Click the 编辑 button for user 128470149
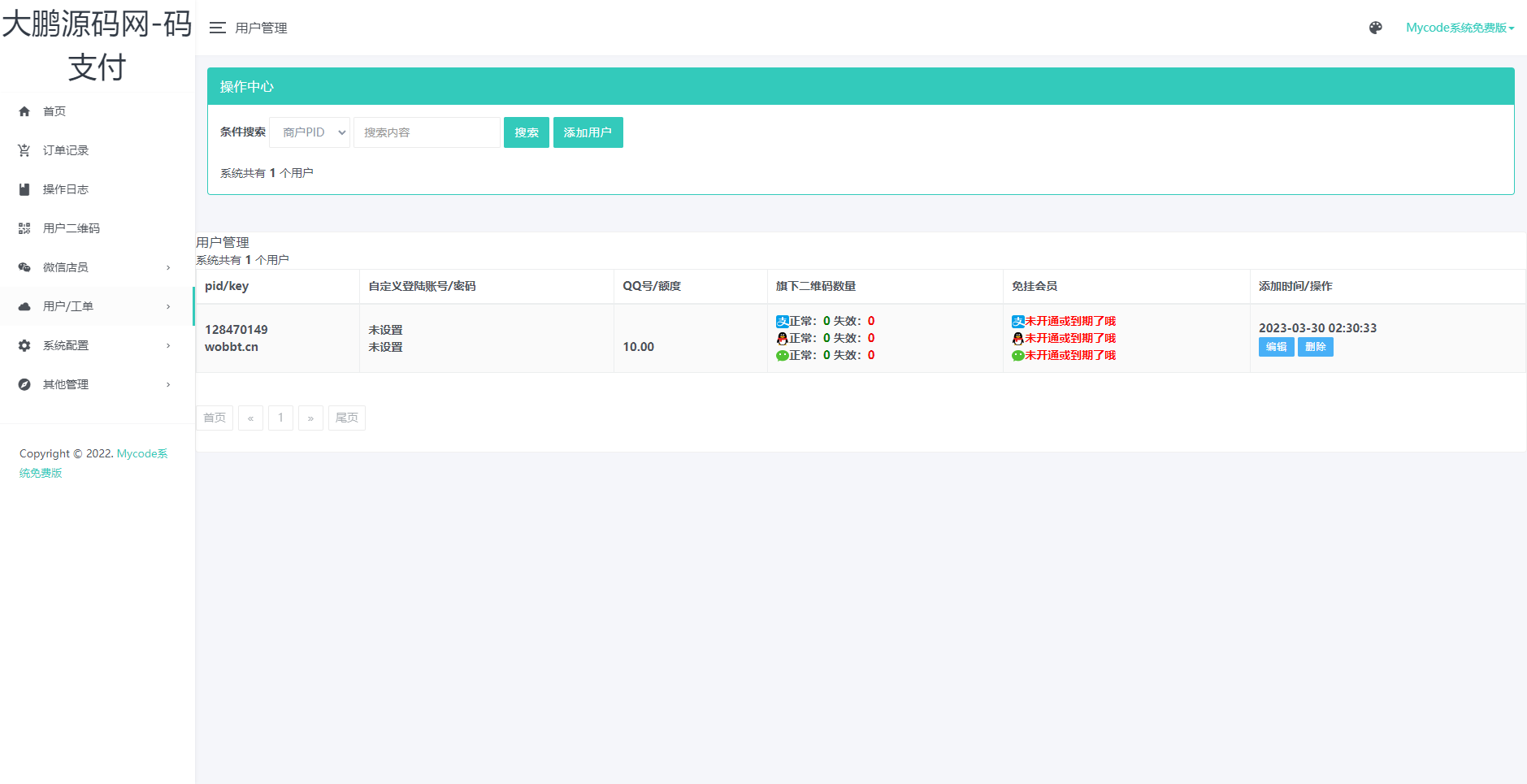Screen dimensions: 1527x784 (x=1276, y=346)
